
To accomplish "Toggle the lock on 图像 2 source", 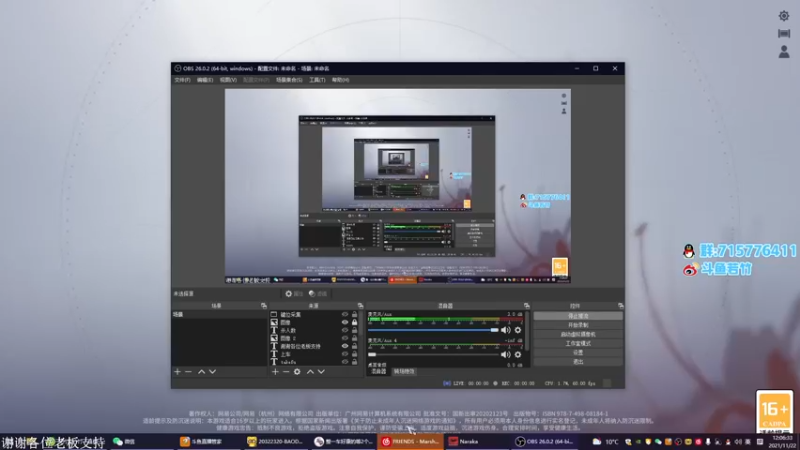I will (x=355, y=338).
